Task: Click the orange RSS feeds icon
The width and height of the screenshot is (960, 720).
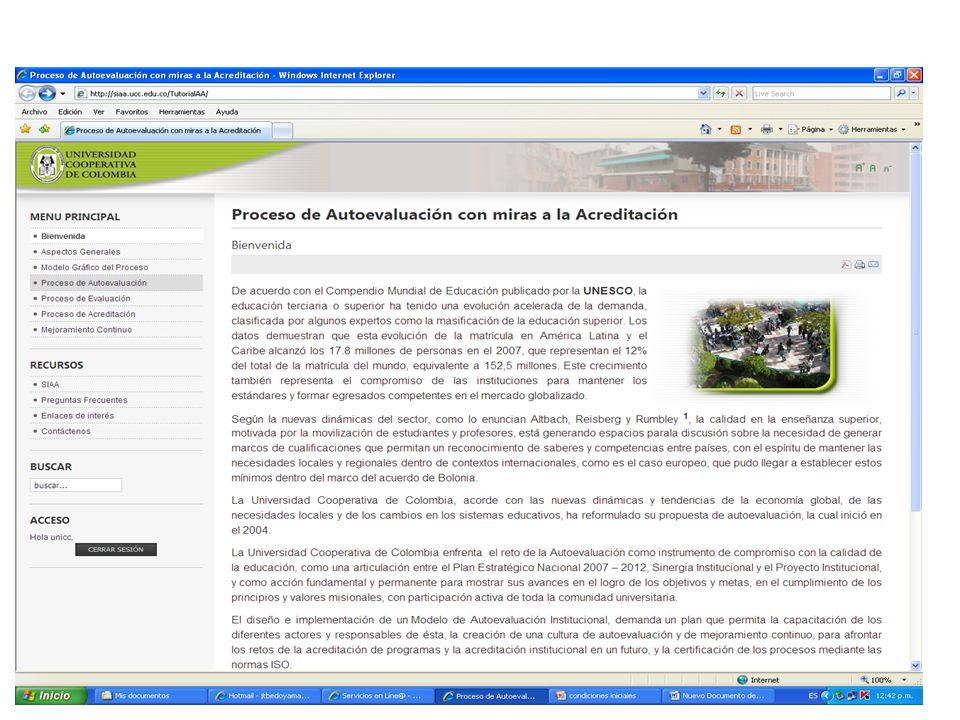Action: point(736,129)
